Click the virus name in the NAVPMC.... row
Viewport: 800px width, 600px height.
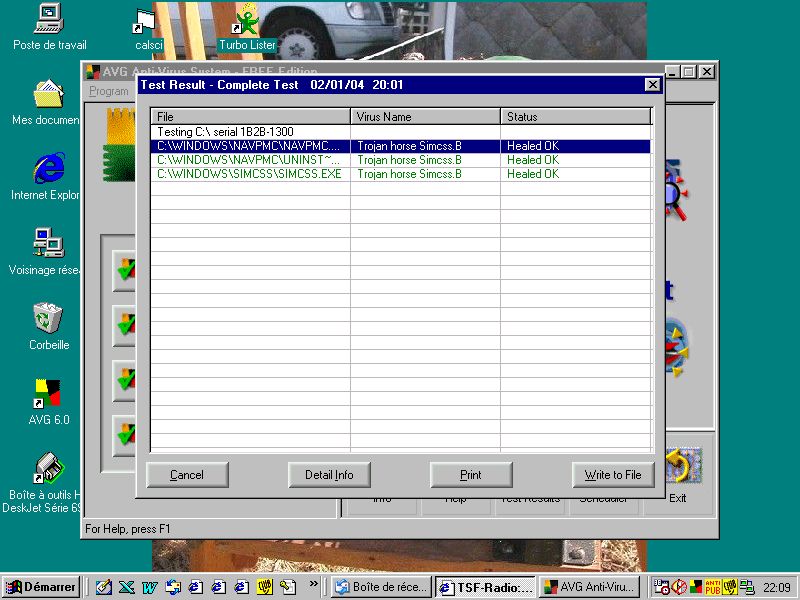[410, 146]
